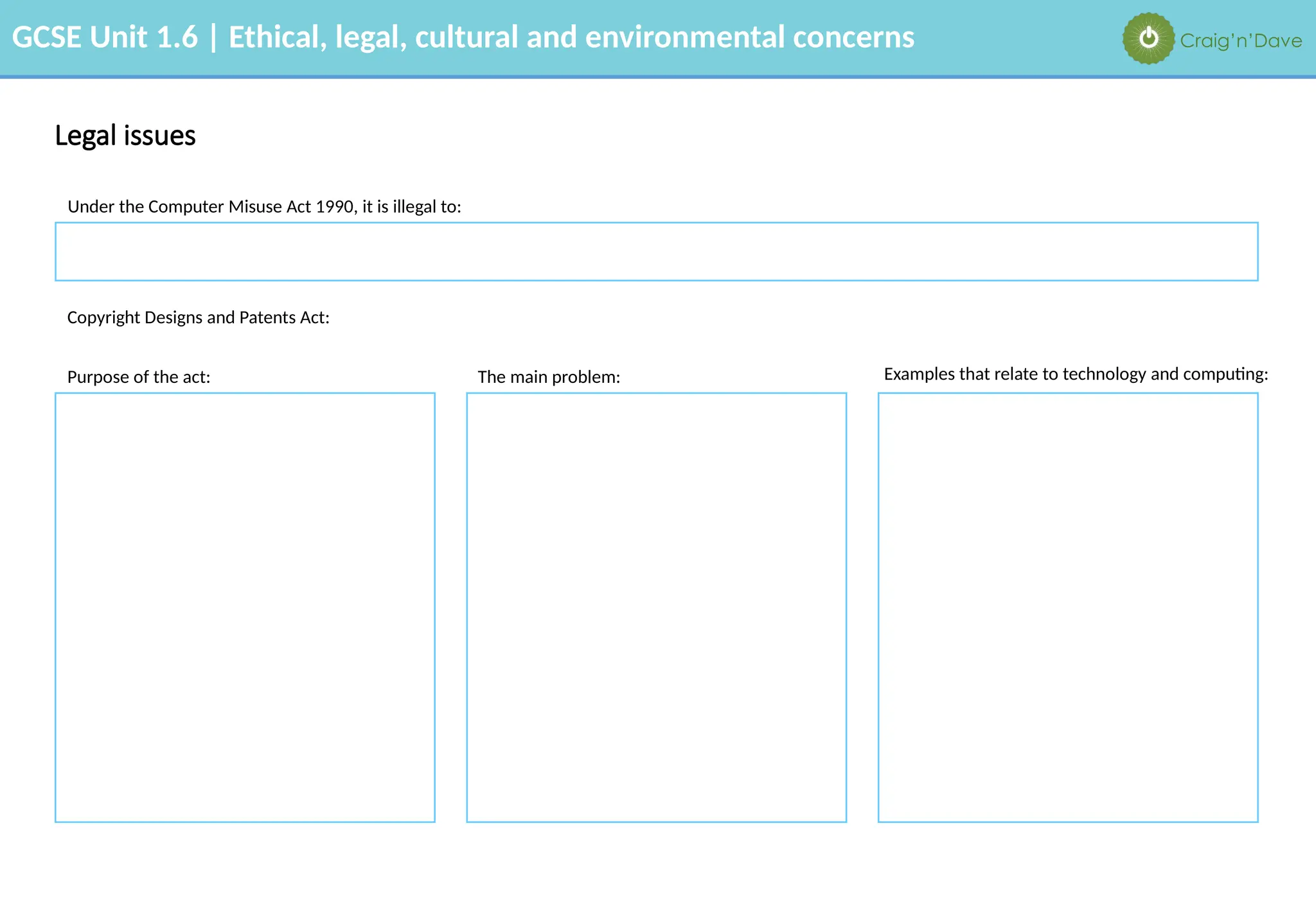The width and height of the screenshot is (1316, 911).
Task: Click the vertical bar separator in the header
Action: coord(213,37)
